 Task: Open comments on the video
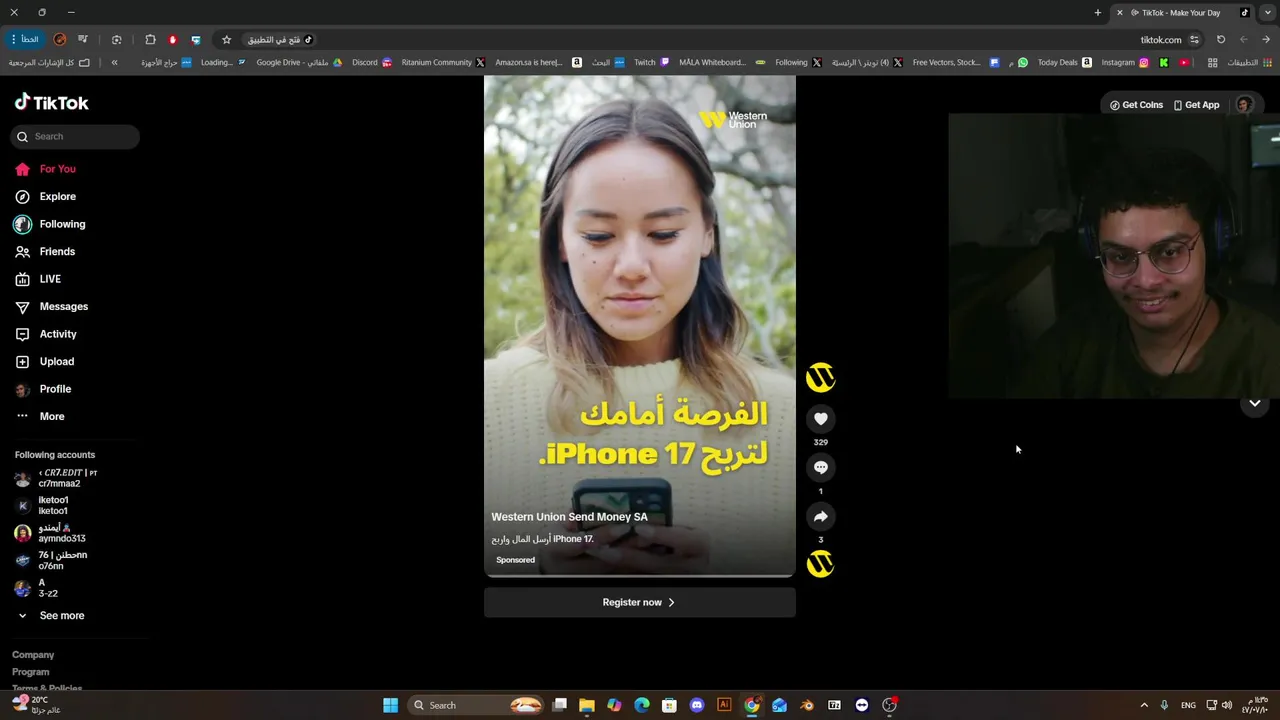(x=821, y=467)
